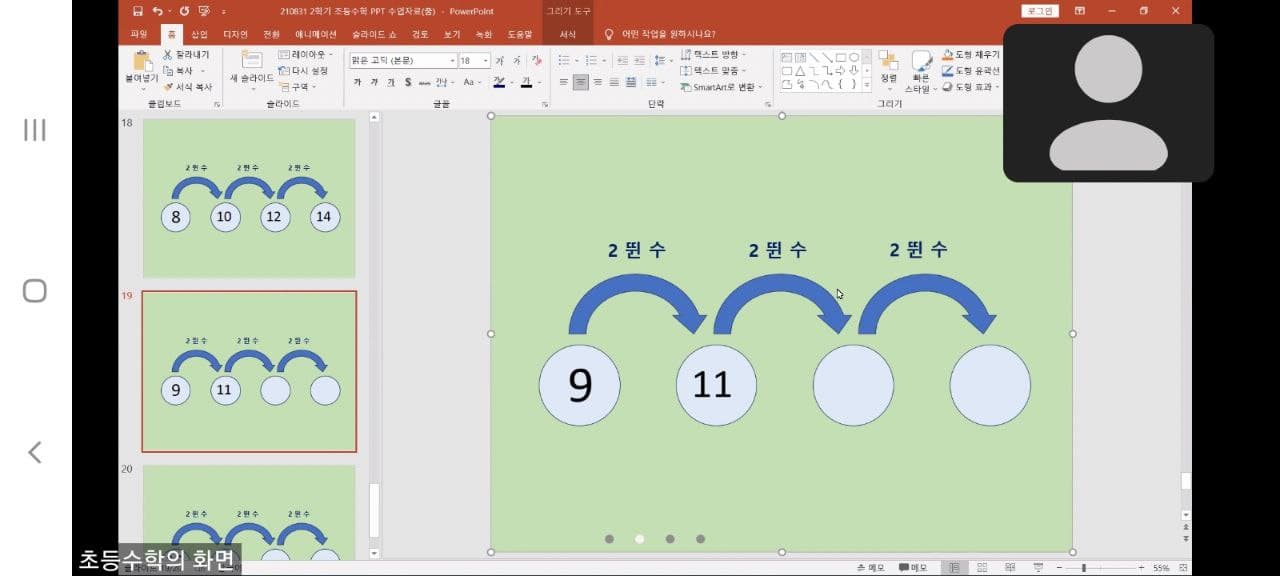Increase font size
Viewport: 1280px width, 576px height.
501,61
